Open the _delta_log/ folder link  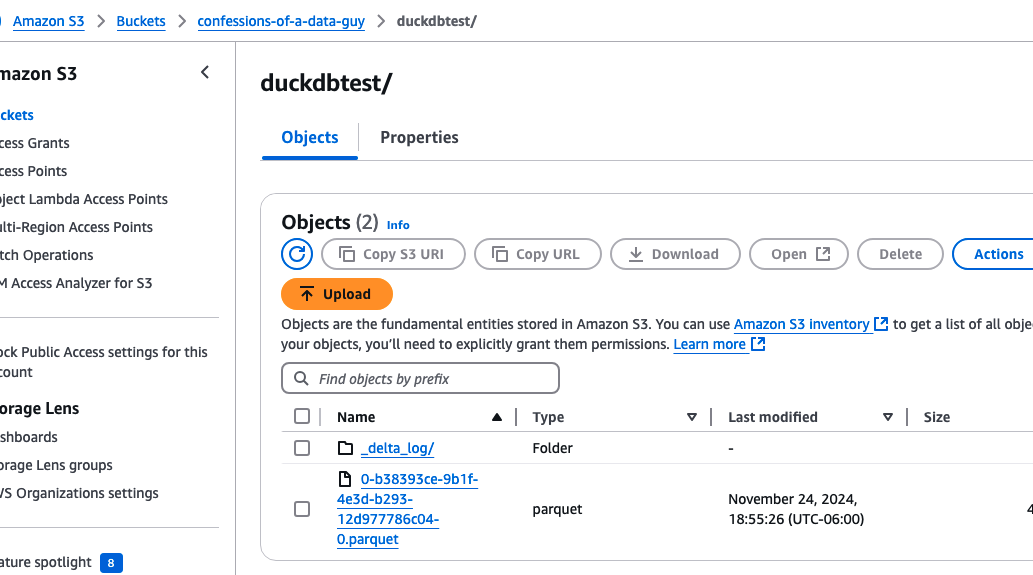pos(397,449)
